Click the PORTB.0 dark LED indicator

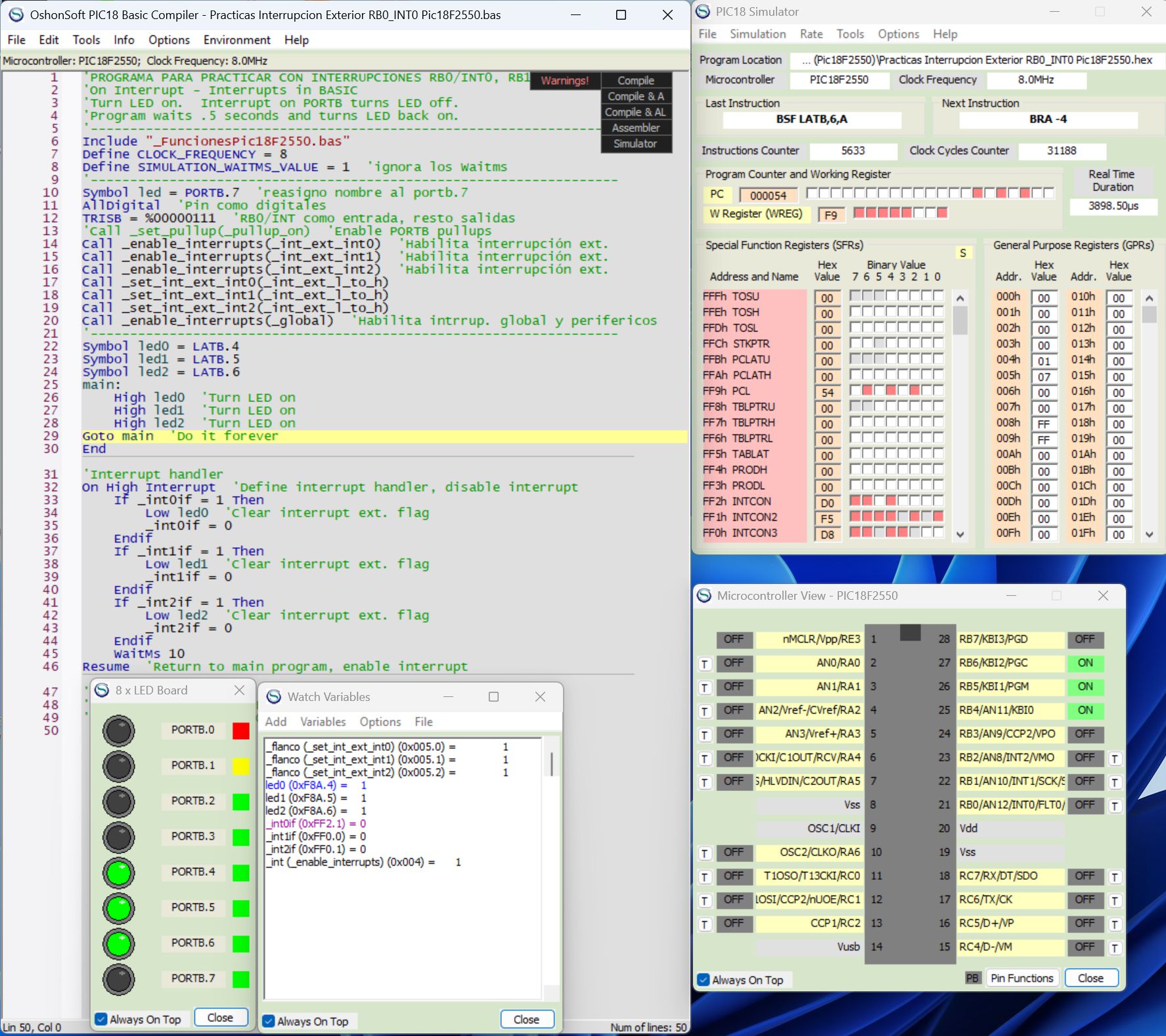pyautogui.click(x=119, y=731)
